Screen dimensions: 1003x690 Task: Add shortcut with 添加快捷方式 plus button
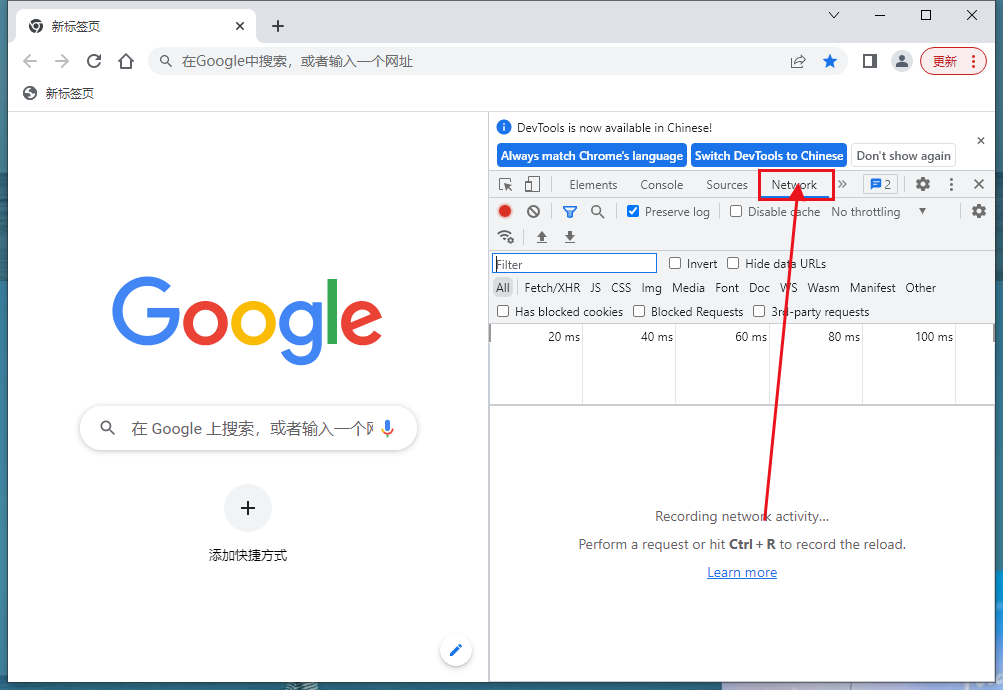(x=248, y=508)
